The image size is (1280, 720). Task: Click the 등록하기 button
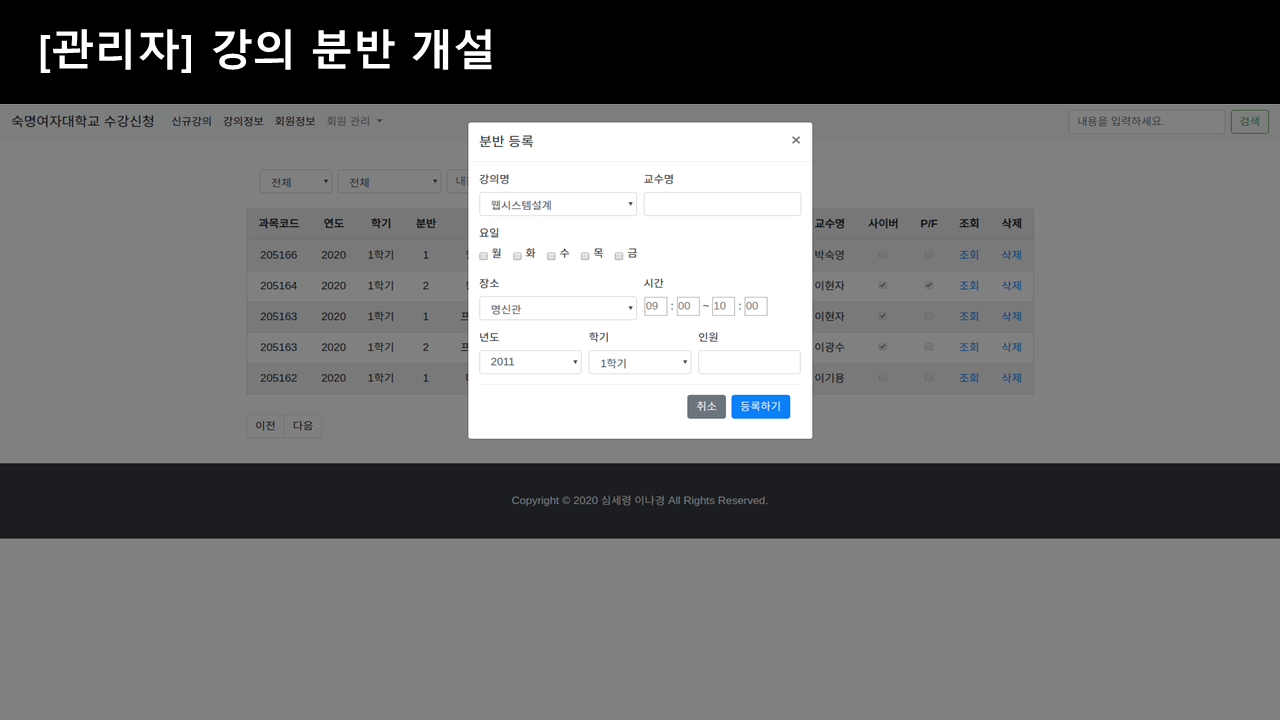coord(760,406)
